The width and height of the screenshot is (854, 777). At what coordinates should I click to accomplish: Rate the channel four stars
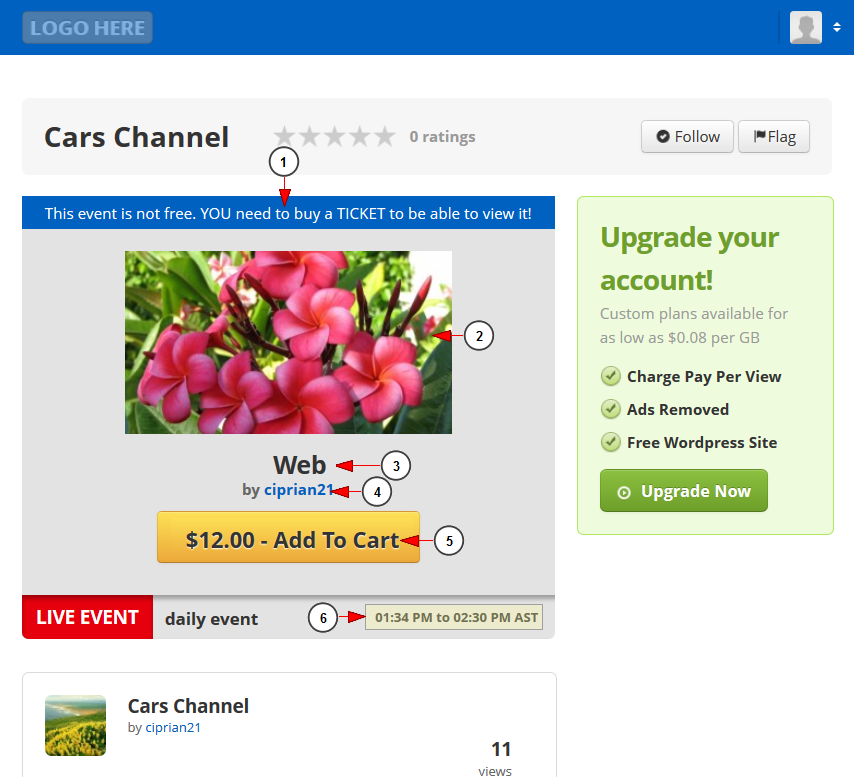coord(359,136)
